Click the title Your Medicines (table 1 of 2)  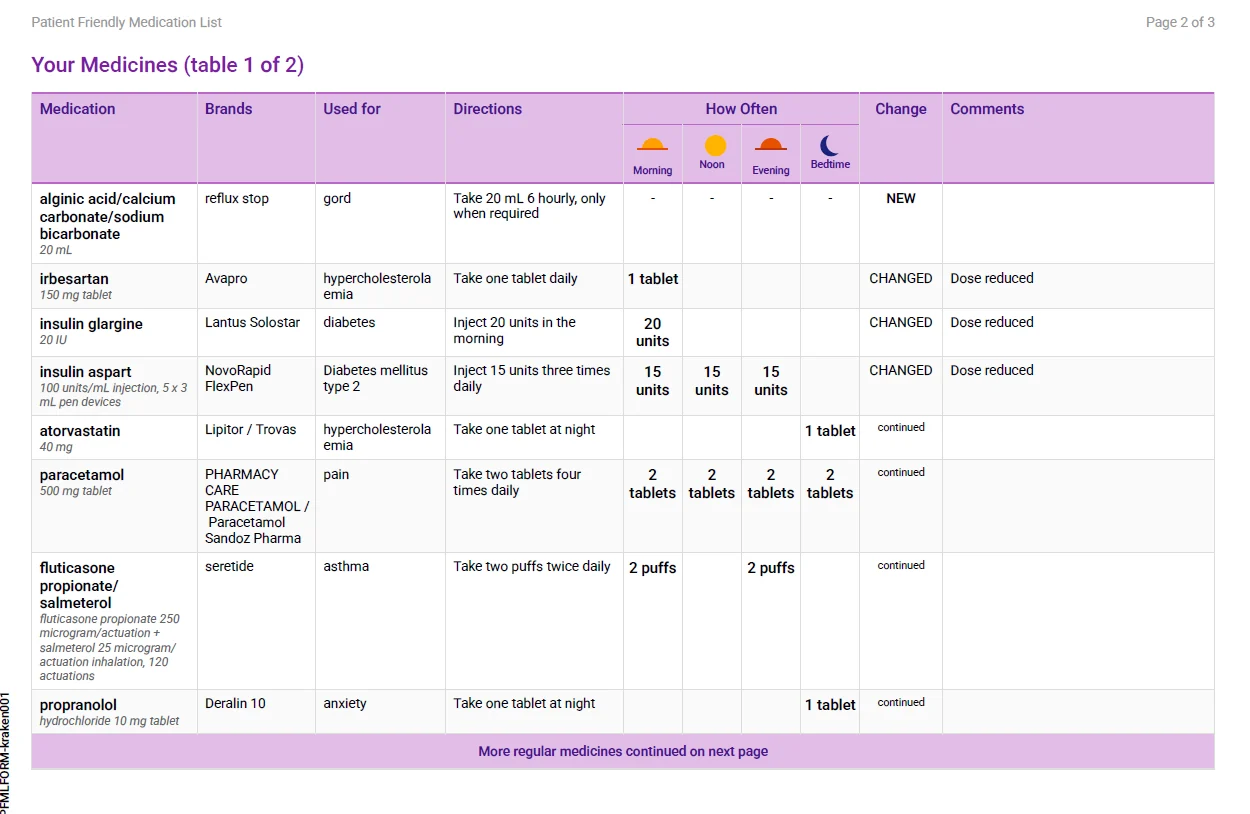(167, 65)
